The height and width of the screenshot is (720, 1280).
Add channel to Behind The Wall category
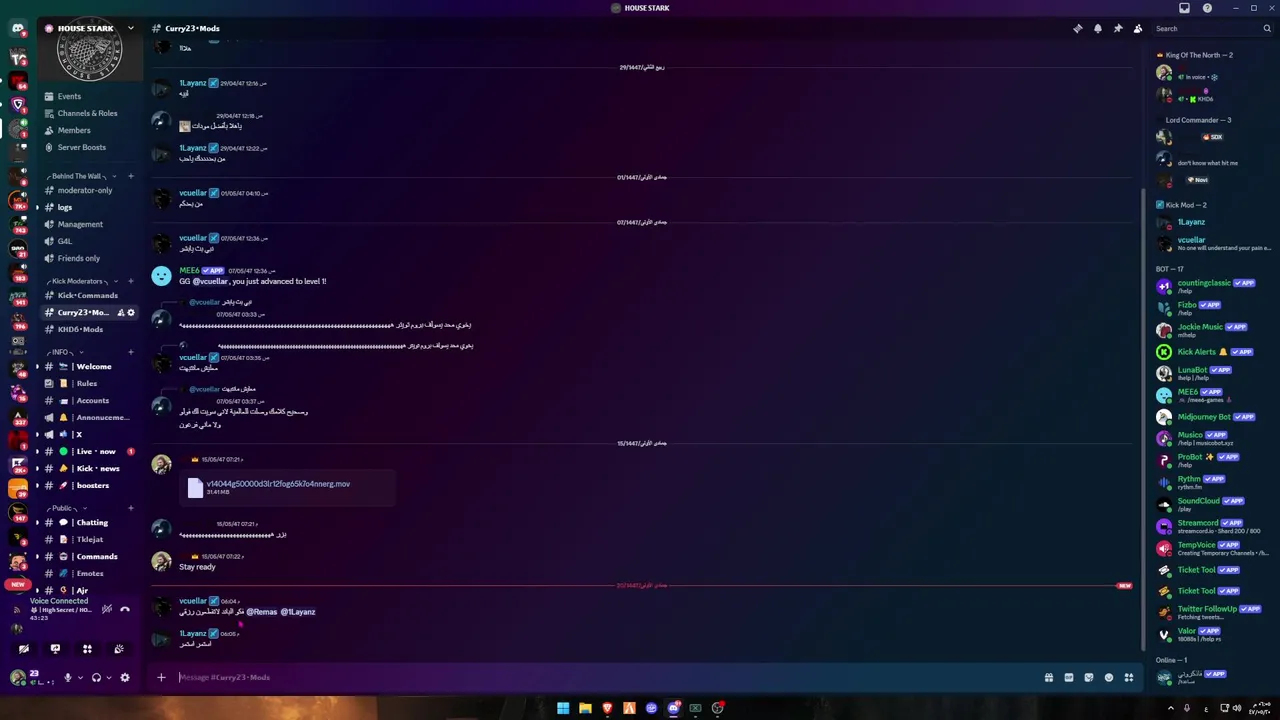[x=130, y=176]
